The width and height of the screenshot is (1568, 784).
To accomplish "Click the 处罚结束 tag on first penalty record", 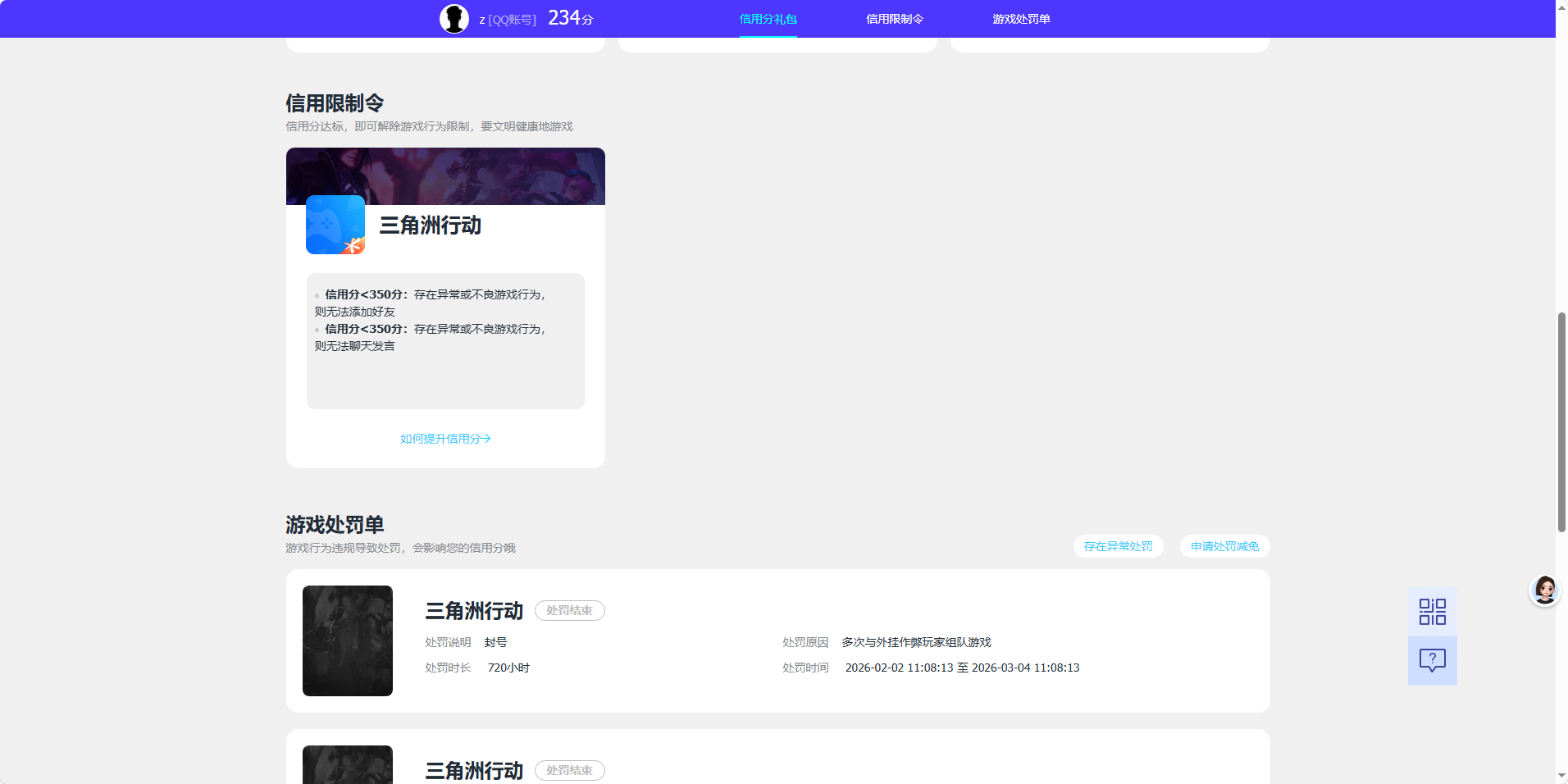I will click(x=570, y=610).
